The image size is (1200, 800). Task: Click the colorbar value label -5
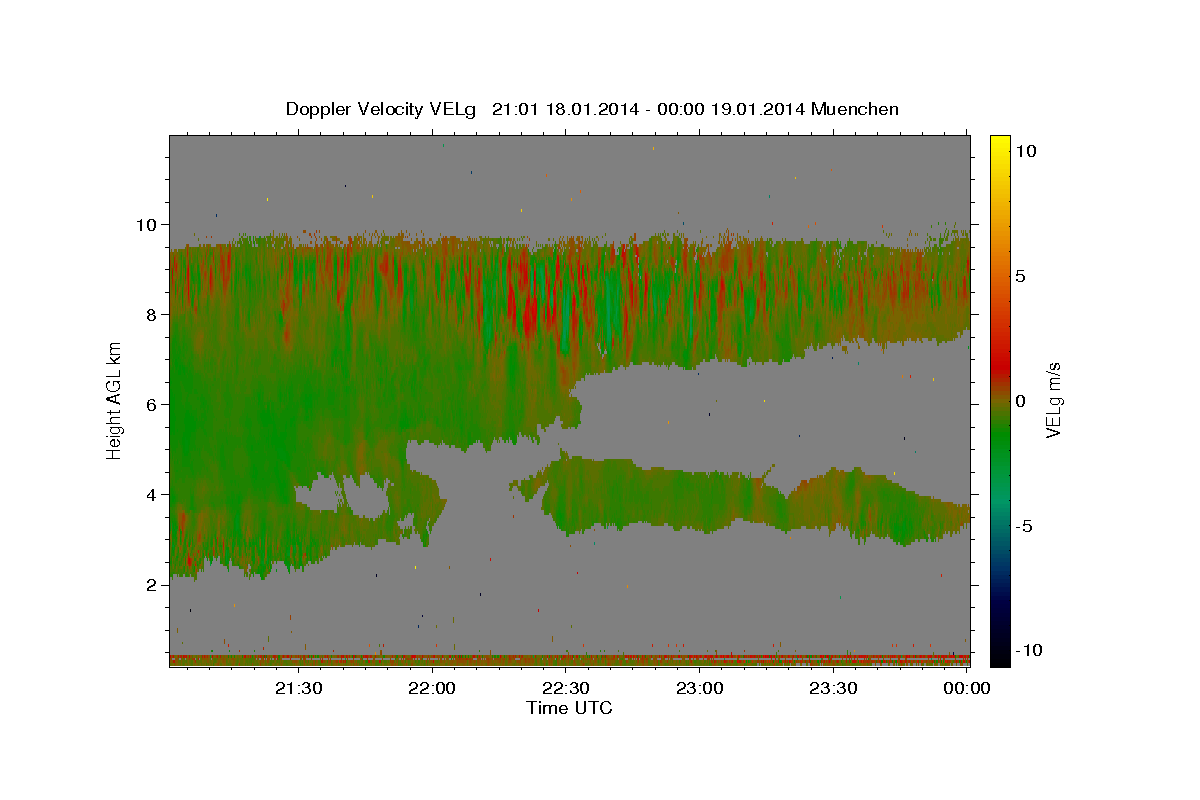click(1024, 526)
